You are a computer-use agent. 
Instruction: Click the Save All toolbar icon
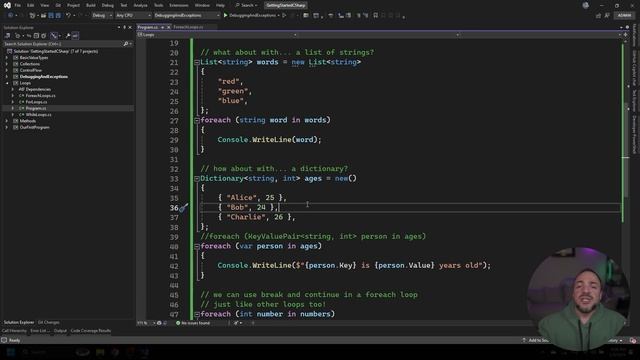tap(58, 16)
